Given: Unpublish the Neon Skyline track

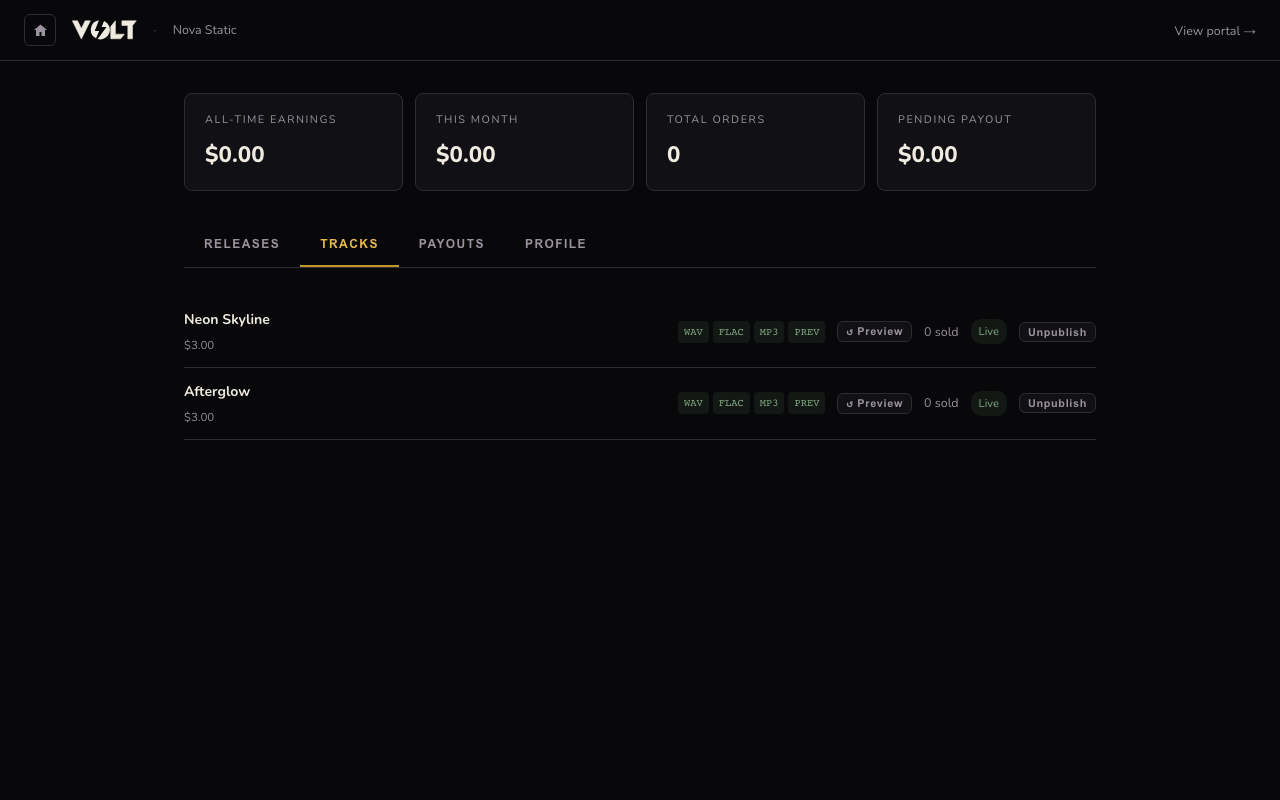Looking at the screenshot, I should tap(1057, 332).
